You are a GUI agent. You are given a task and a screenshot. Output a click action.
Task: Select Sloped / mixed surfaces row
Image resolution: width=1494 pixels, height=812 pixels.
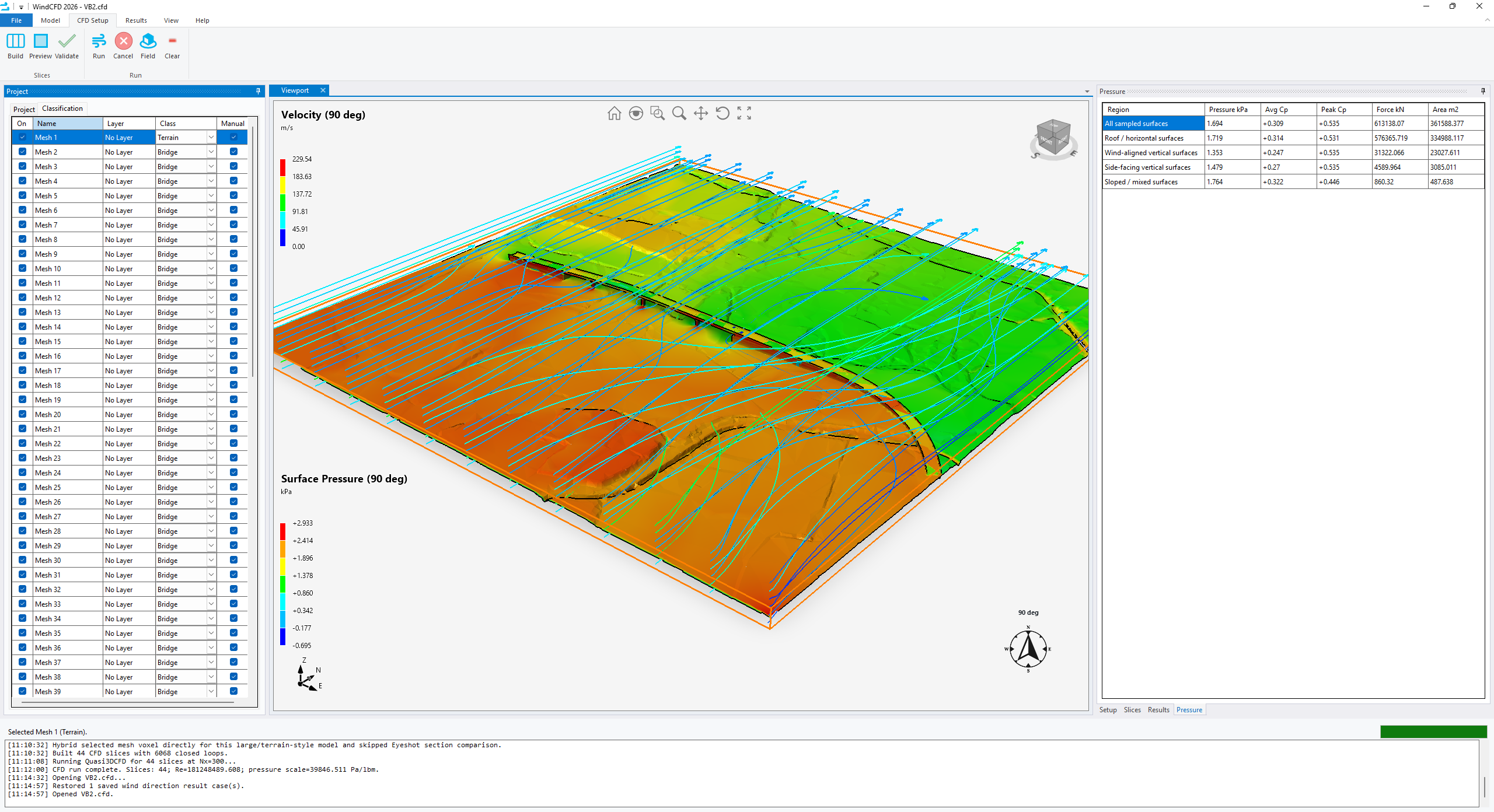tap(1293, 182)
